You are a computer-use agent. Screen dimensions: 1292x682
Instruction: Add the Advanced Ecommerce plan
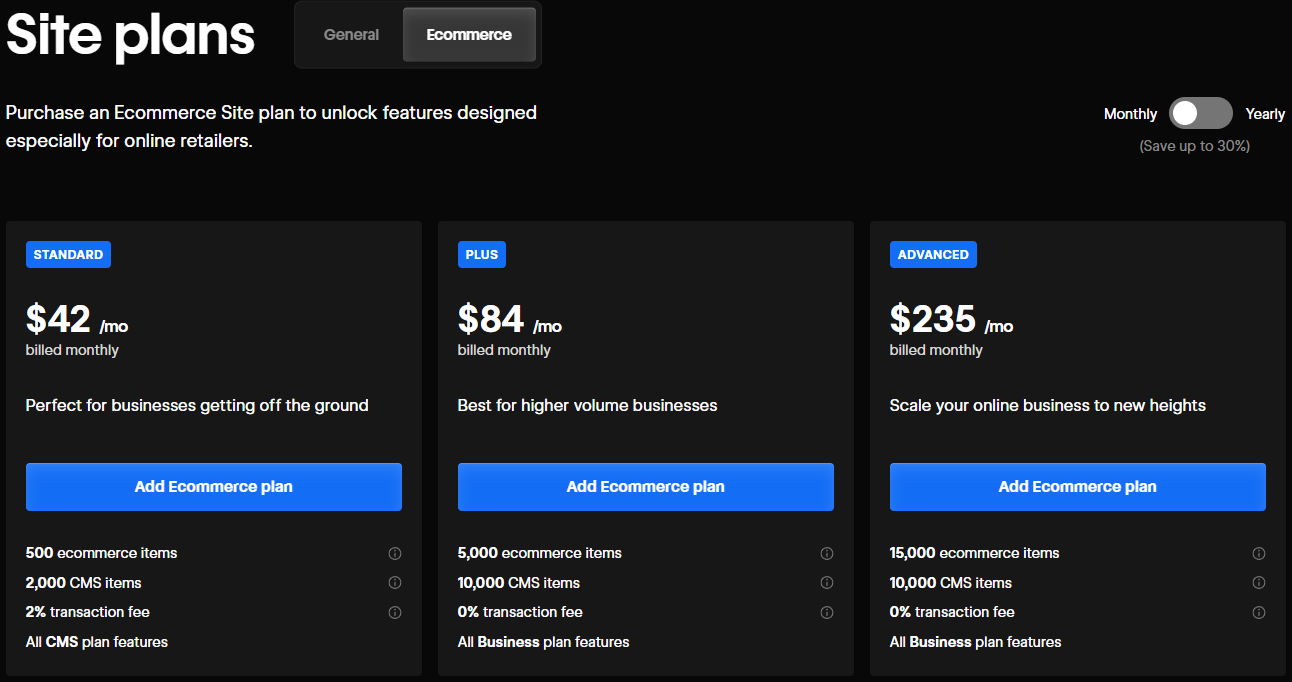[x=1078, y=487]
